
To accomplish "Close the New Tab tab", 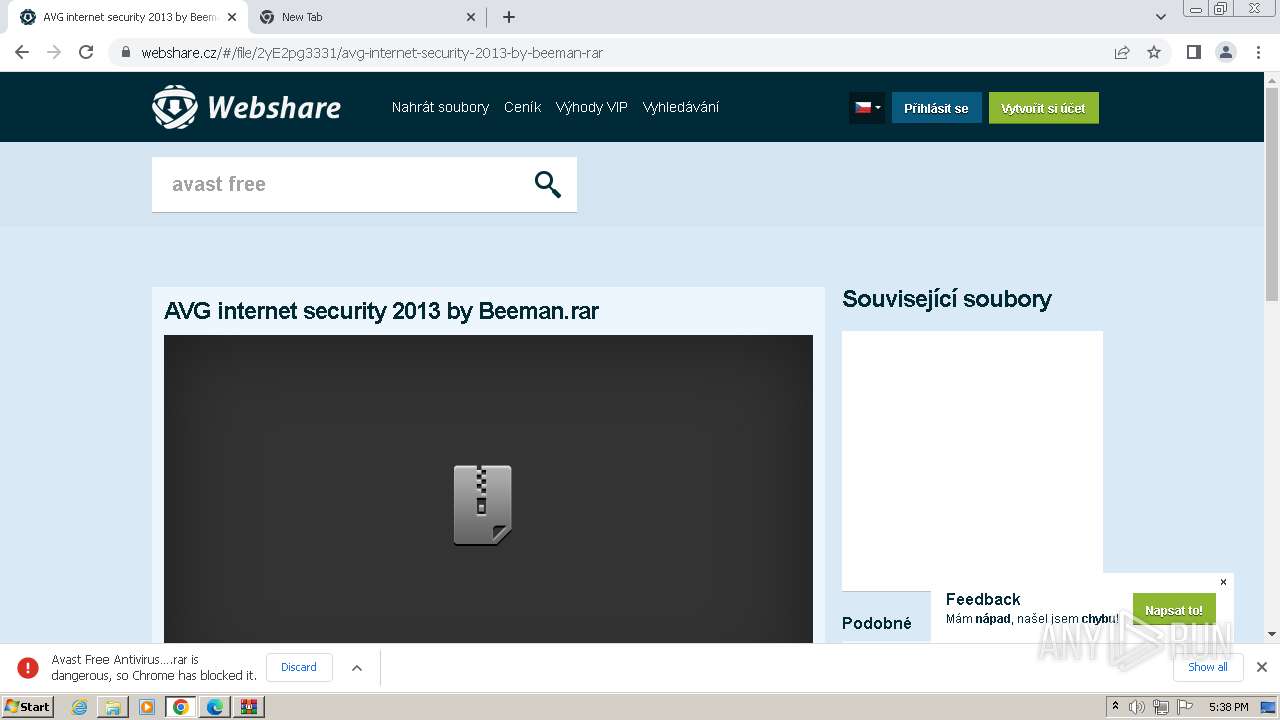I will point(471,17).
